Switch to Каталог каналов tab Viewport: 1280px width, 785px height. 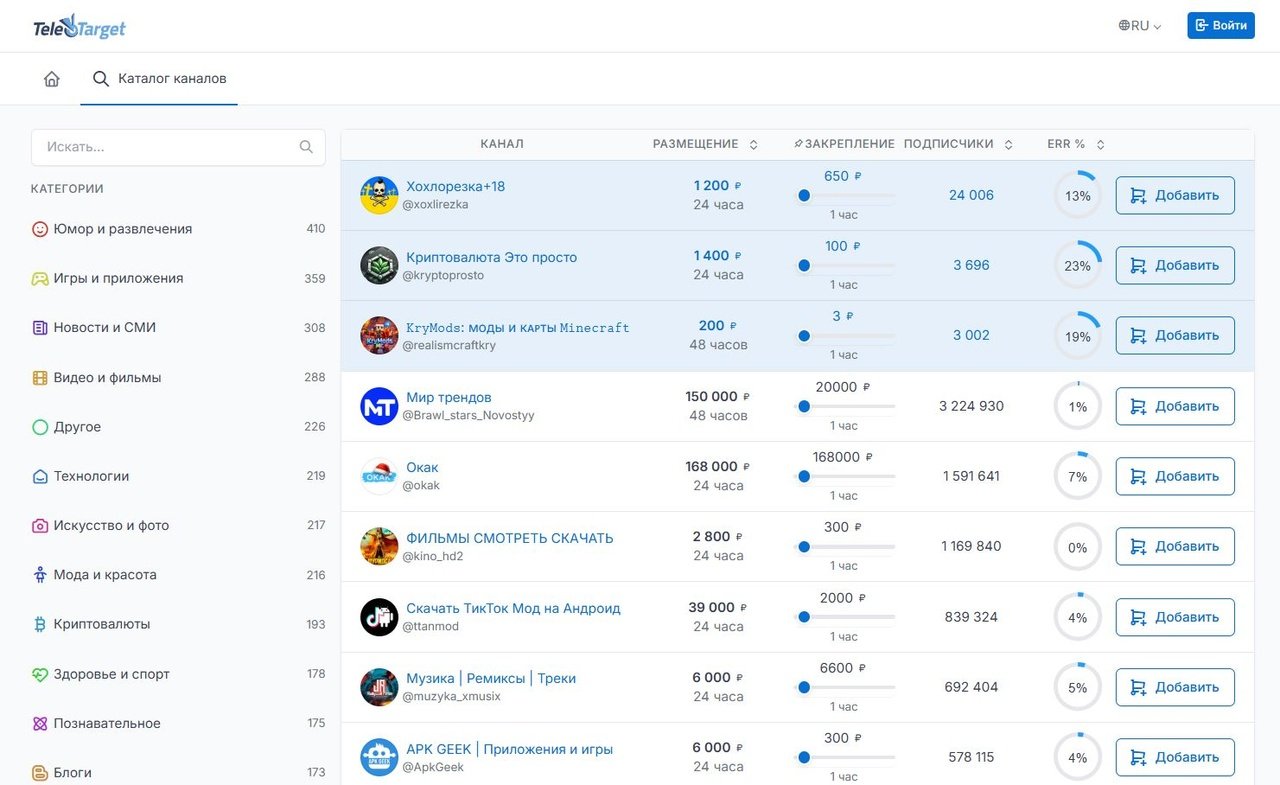point(160,79)
